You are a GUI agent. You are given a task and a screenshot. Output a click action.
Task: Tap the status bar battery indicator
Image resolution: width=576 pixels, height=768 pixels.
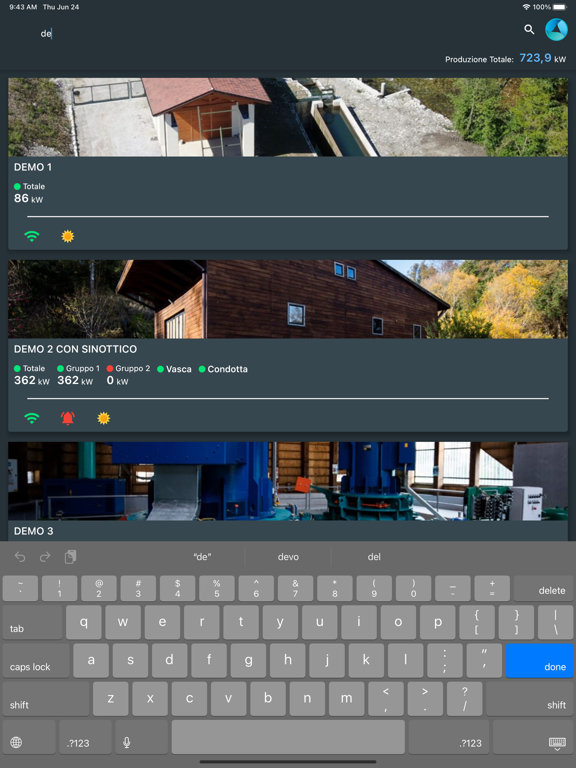click(x=560, y=7)
